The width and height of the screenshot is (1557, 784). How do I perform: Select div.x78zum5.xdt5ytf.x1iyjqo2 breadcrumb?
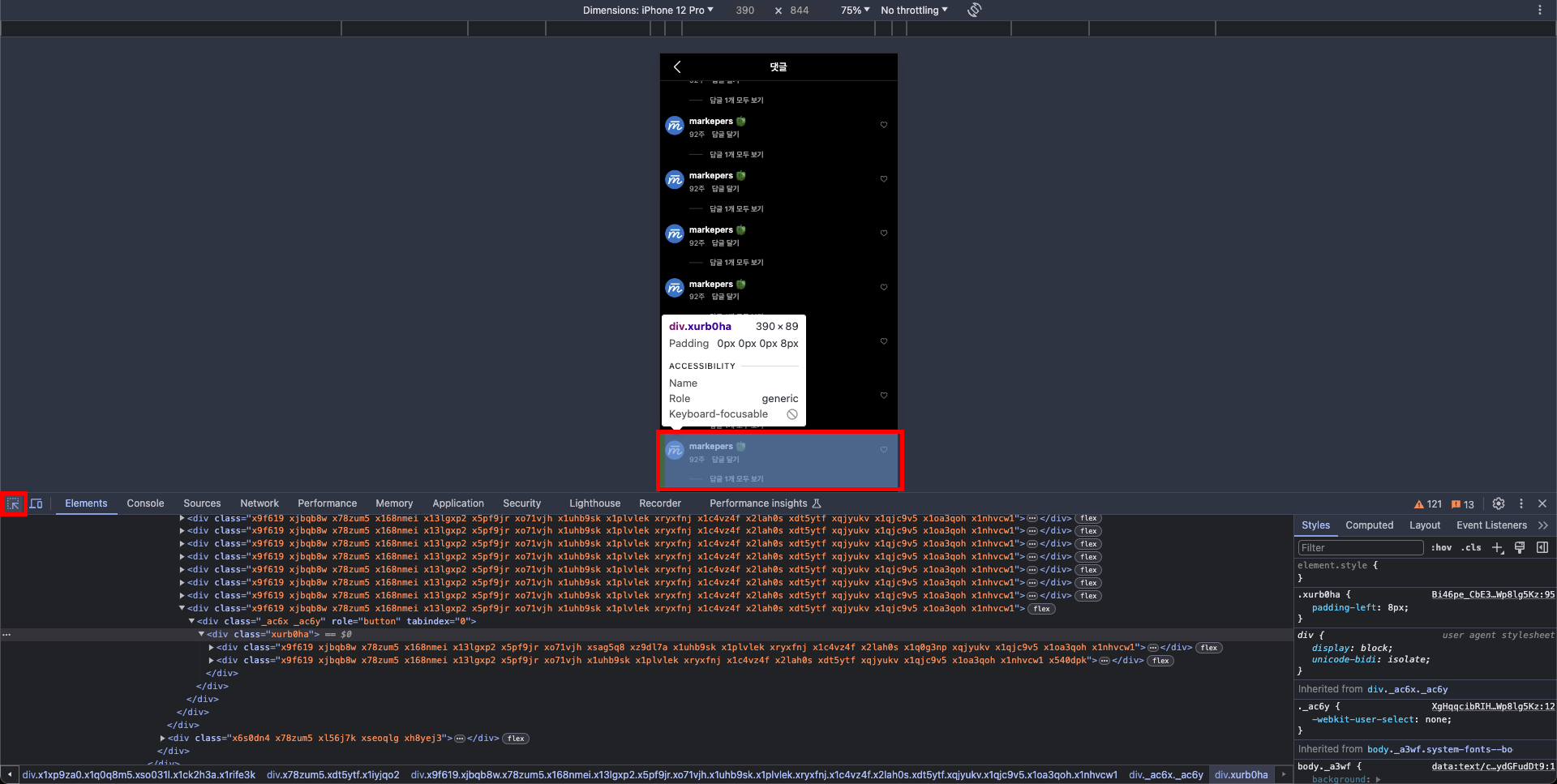332,774
